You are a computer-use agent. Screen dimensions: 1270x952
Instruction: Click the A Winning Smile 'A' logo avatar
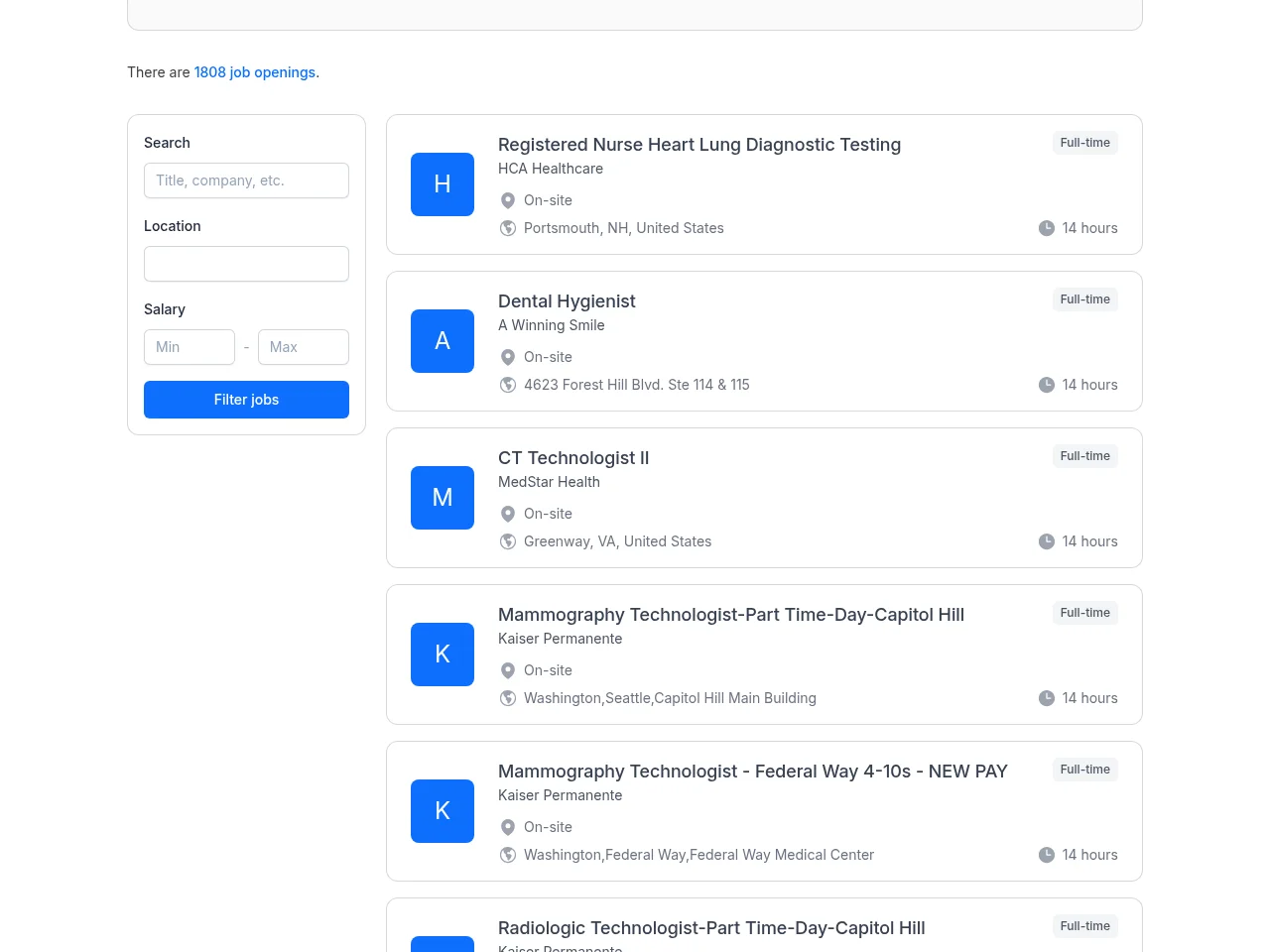click(443, 341)
